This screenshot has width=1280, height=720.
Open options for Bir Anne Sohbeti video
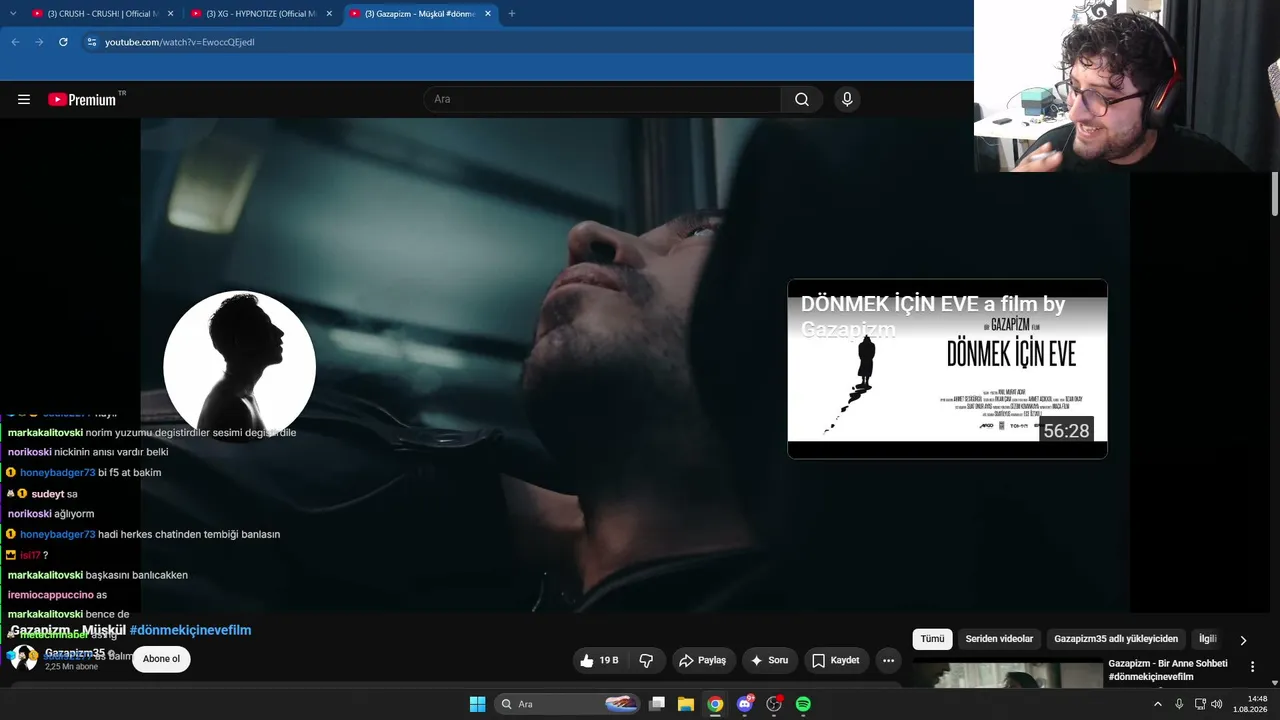[1252, 666]
